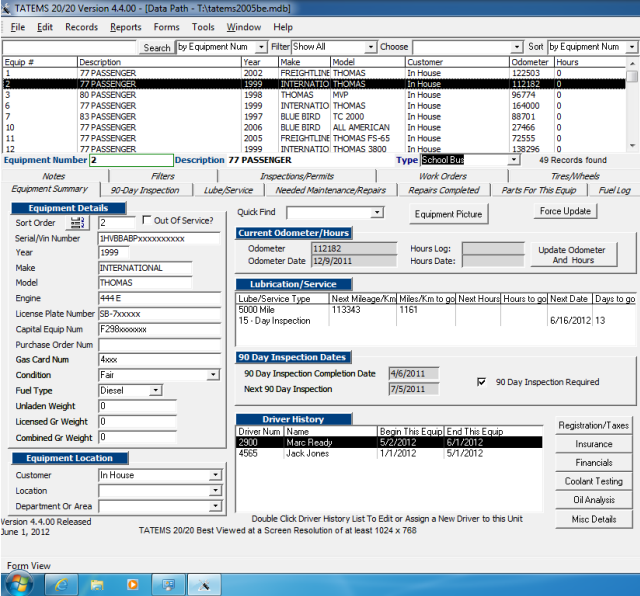Image resolution: width=640 pixels, height=596 pixels.
Task: Click the Force Update button
Action: pos(565,211)
